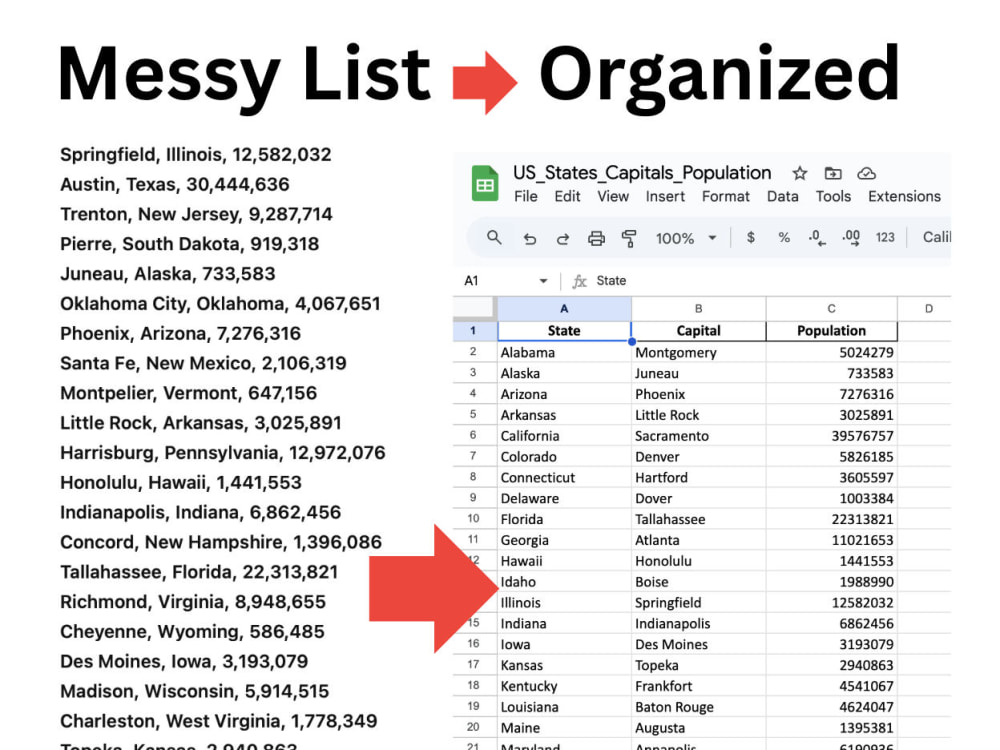This screenshot has width=1000, height=750.
Task: Select the Boise cell
Action: (698, 582)
